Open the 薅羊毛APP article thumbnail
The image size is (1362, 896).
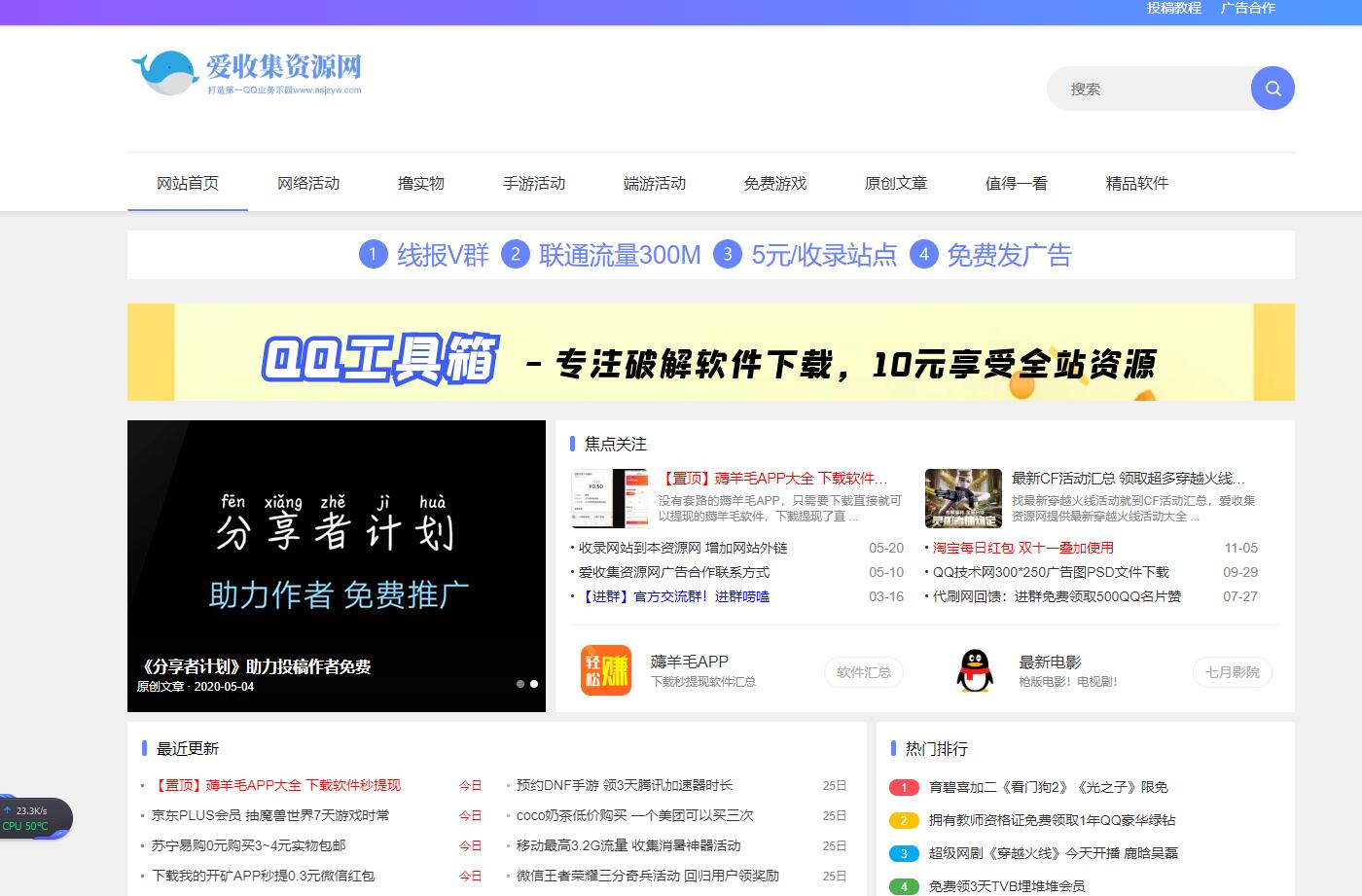pyautogui.click(x=610, y=498)
